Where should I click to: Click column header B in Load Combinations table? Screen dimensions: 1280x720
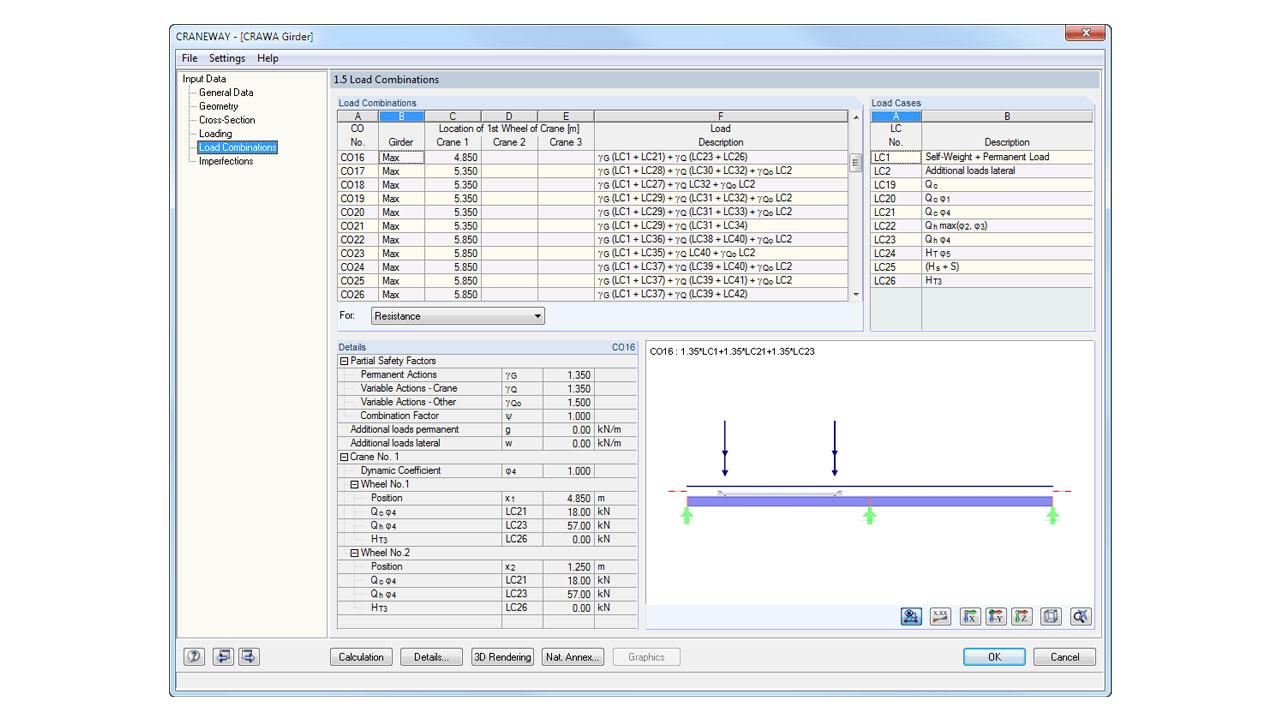coord(401,117)
